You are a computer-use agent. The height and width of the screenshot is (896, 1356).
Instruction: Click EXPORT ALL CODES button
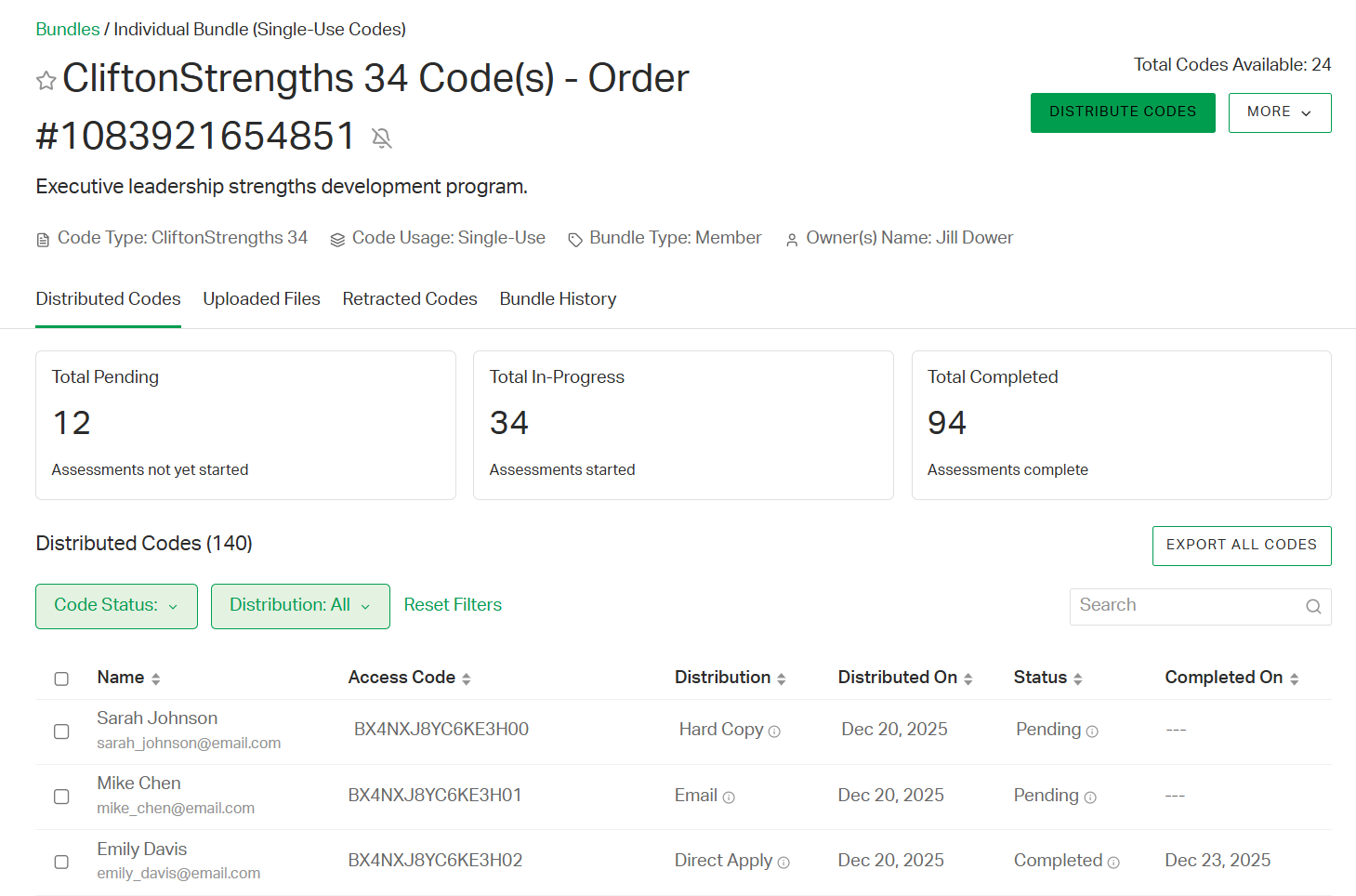point(1242,546)
